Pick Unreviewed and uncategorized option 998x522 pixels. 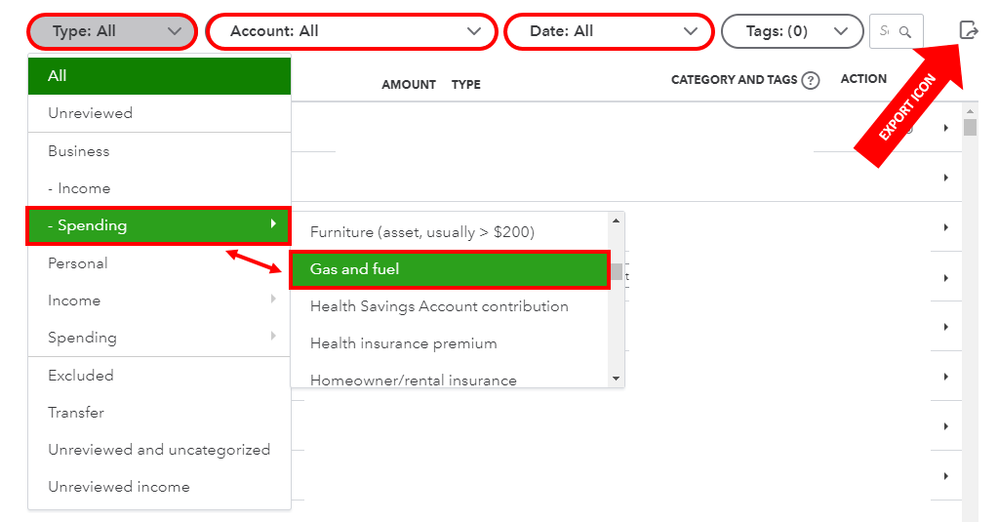click(159, 449)
